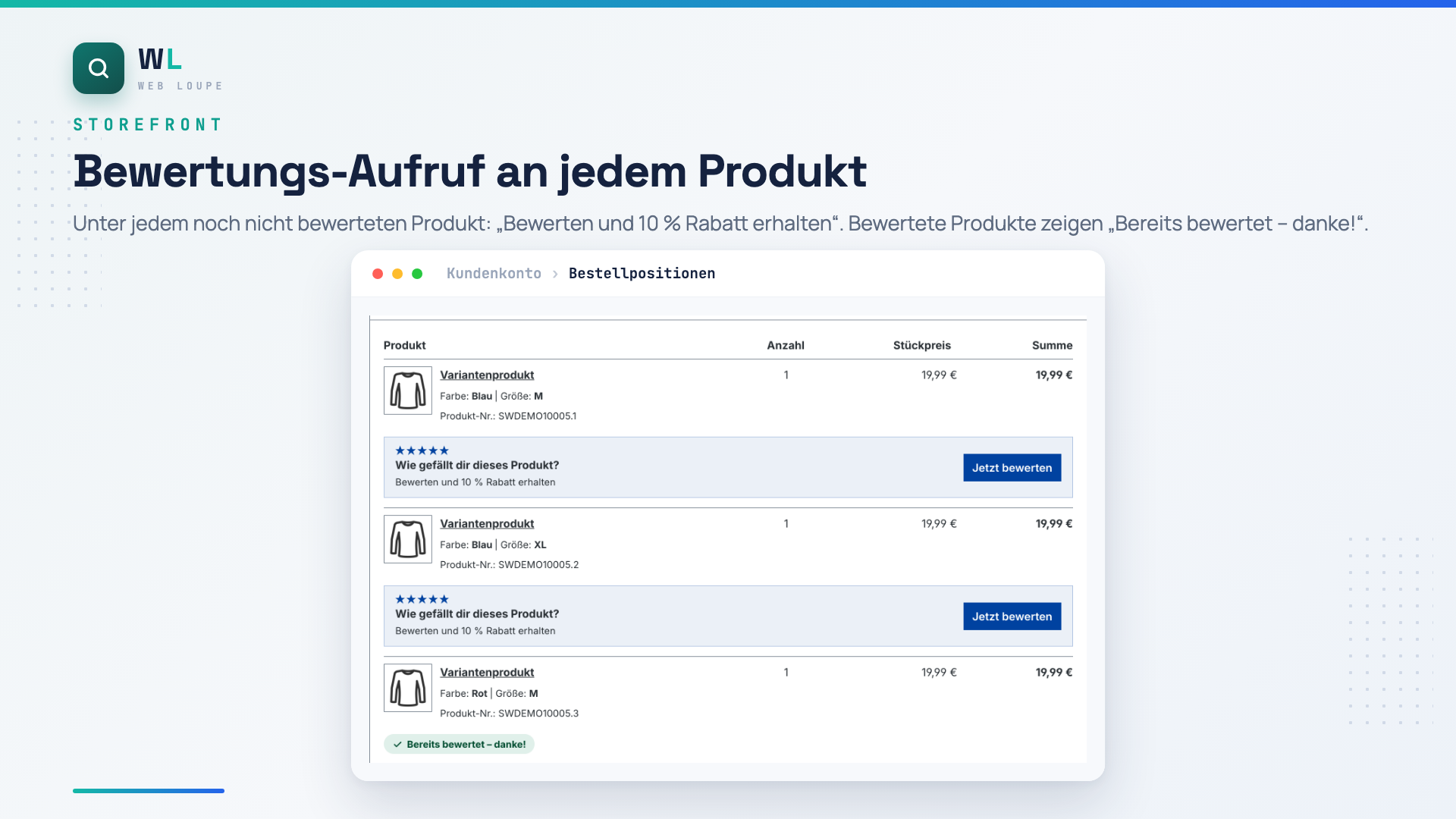The image size is (1456, 819).
Task: Open Variantenprodukt link for SWDEMO10005.1
Action: point(487,375)
